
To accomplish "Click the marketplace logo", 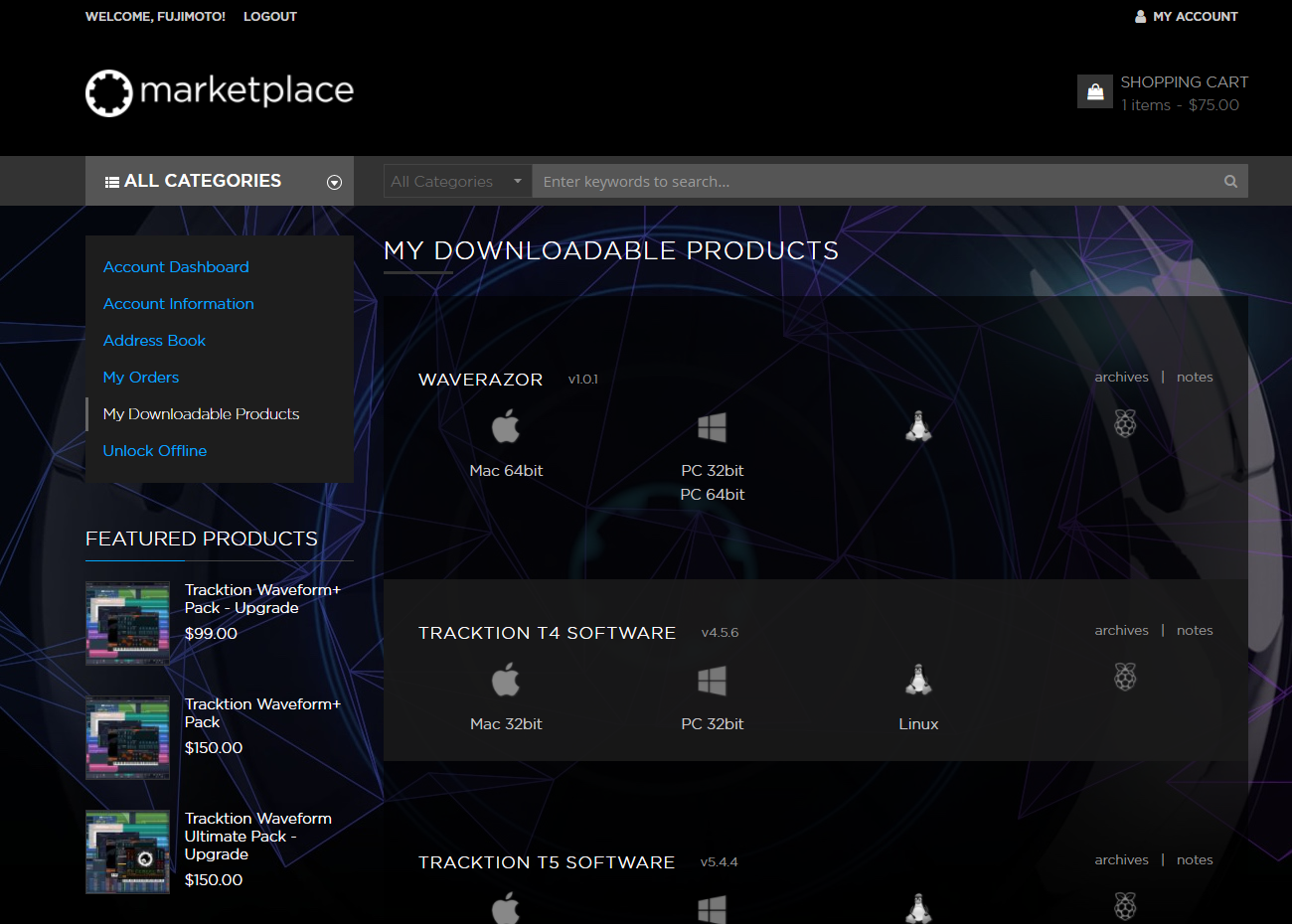I will pos(220,92).
